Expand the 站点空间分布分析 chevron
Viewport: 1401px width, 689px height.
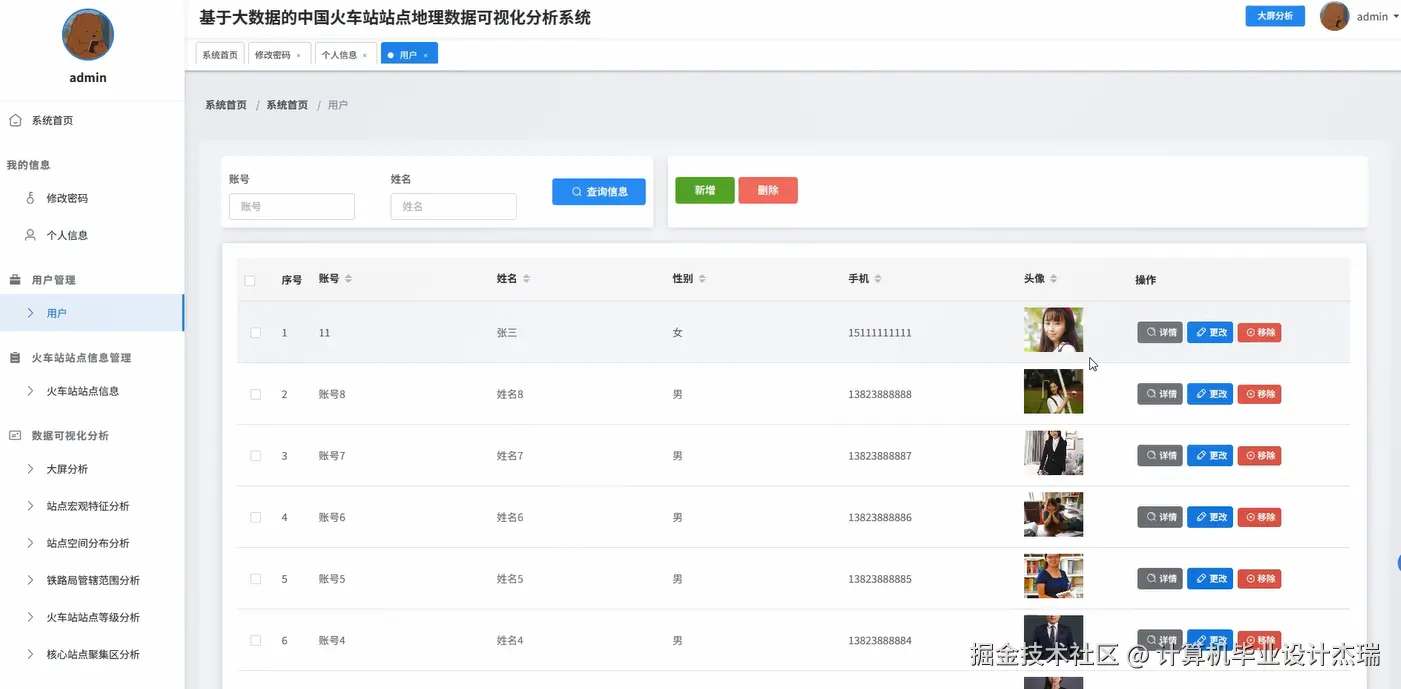[30, 543]
